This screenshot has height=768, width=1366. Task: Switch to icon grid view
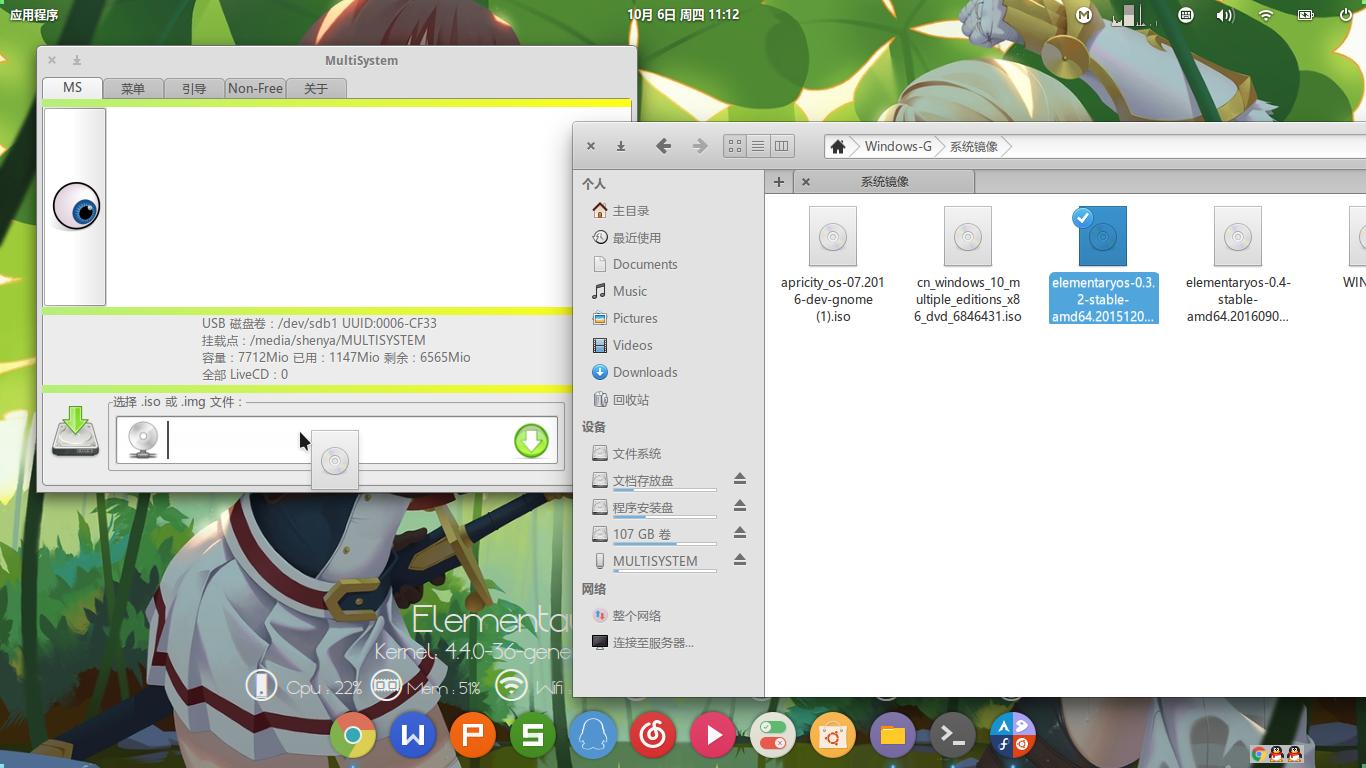pyautogui.click(x=735, y=146)
